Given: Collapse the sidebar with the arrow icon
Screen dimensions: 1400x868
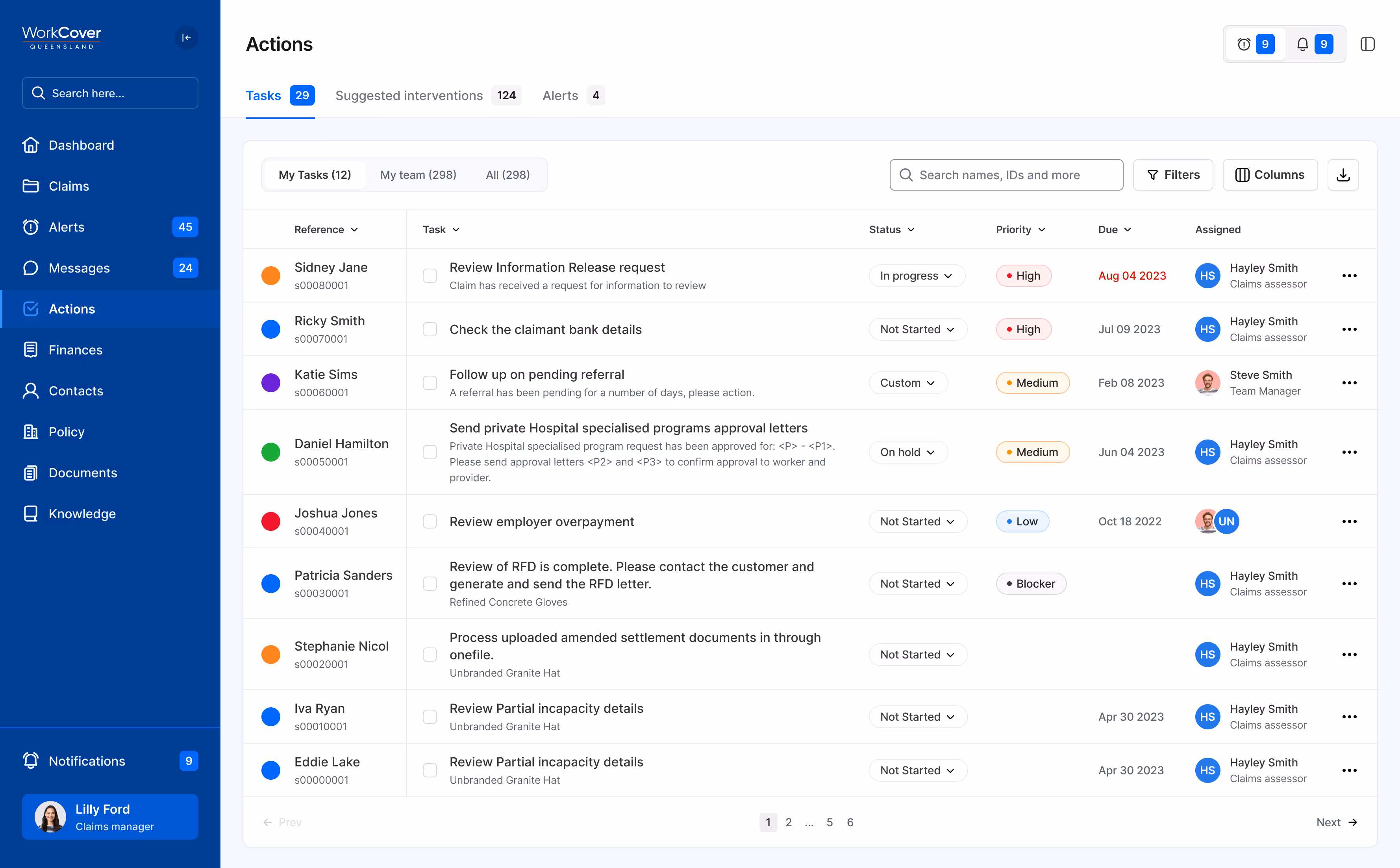Looking at the screenshot, I should pos(186,38).
